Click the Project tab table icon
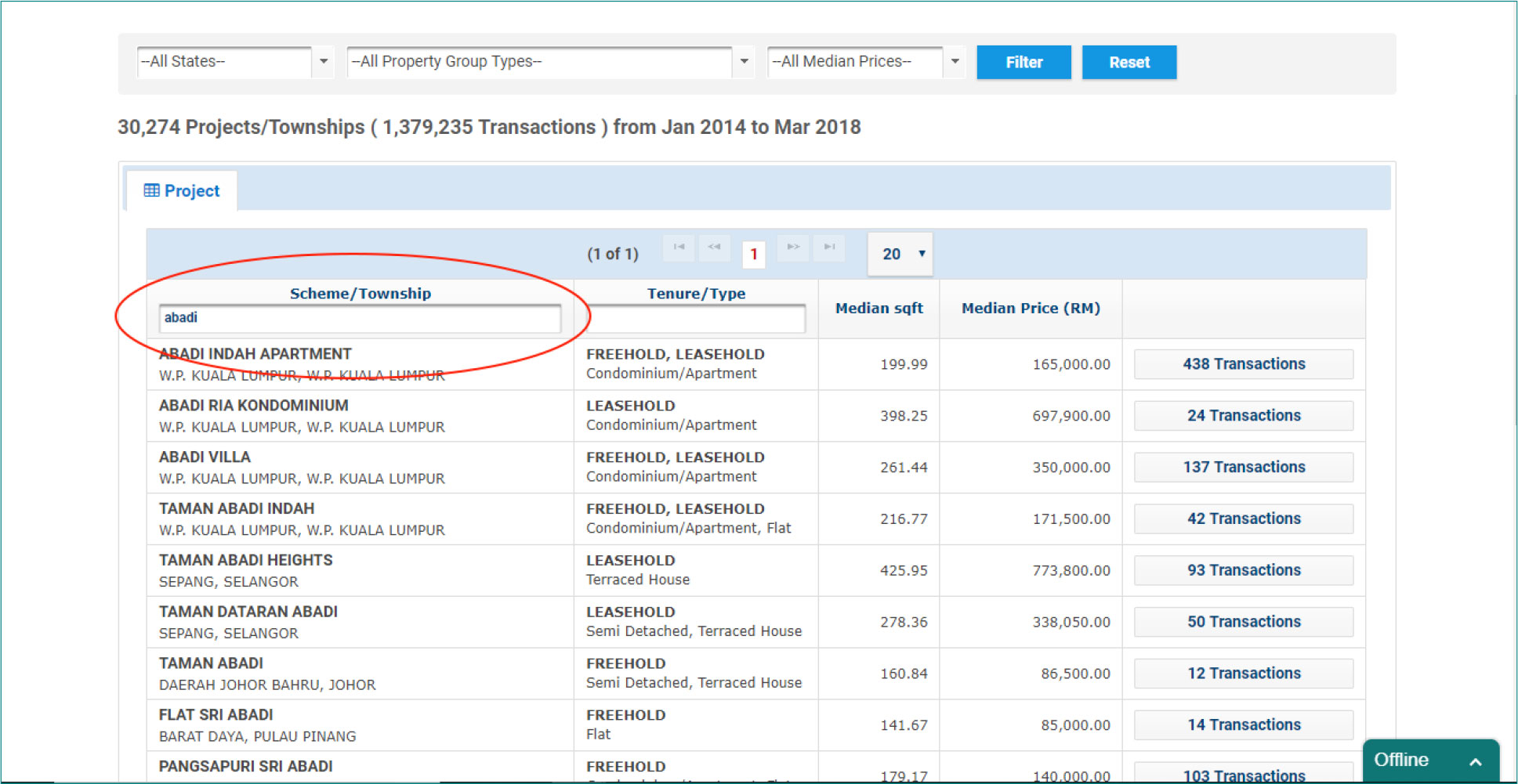The image size is (1518, 784). pyautogui.click(x=151, y=190)
